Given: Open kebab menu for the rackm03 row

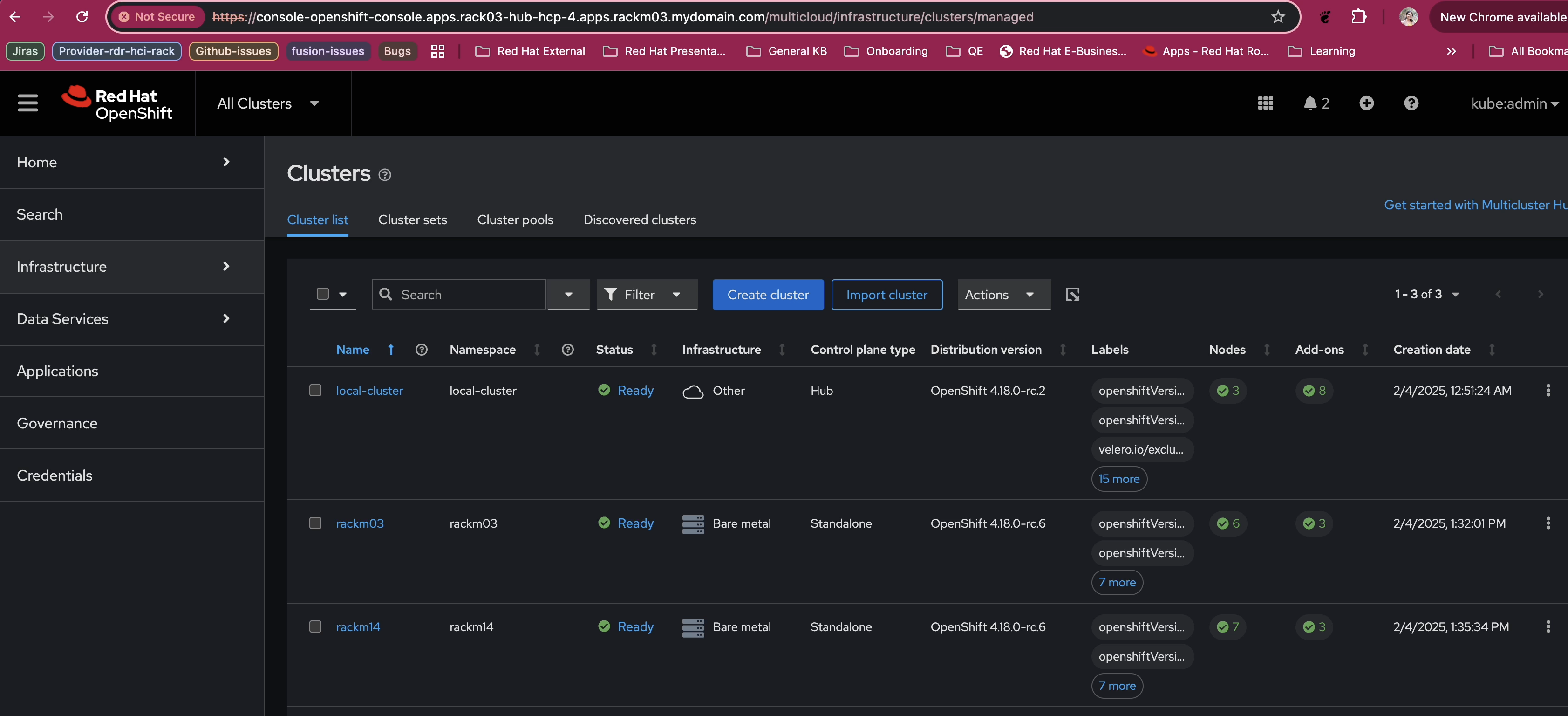Looking at the screenshot, I should pyautogui.click(x=1548, y=523).
